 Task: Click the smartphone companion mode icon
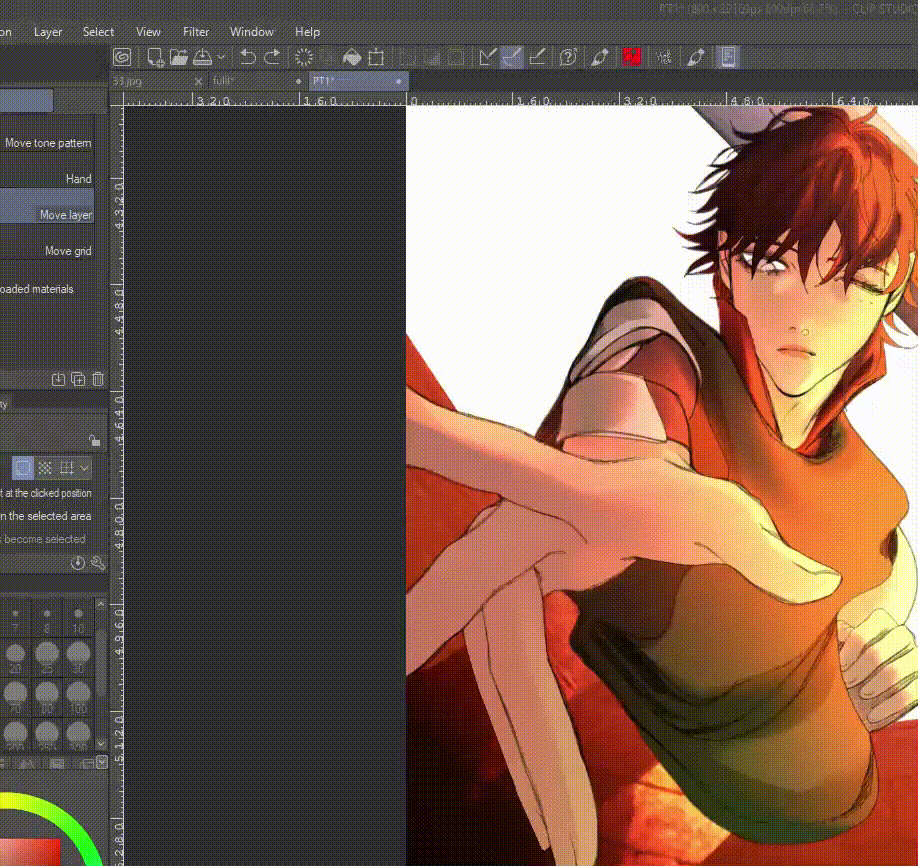pos(728,57)
